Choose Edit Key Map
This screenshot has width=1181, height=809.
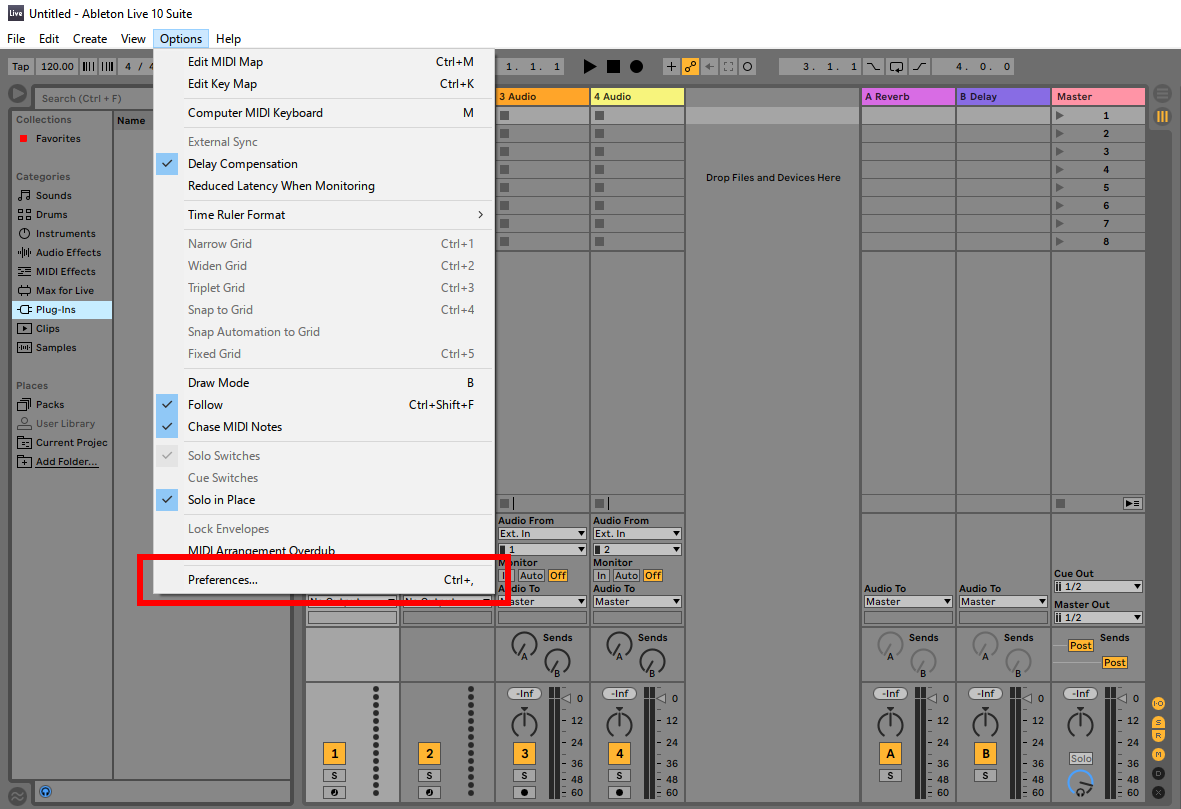point(324,84)
